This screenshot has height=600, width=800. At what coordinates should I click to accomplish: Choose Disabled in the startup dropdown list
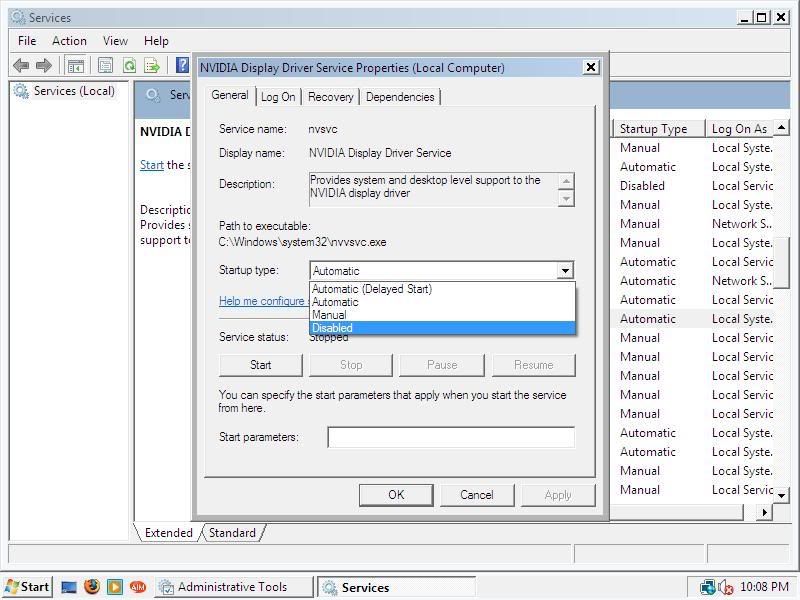(442, 328)
